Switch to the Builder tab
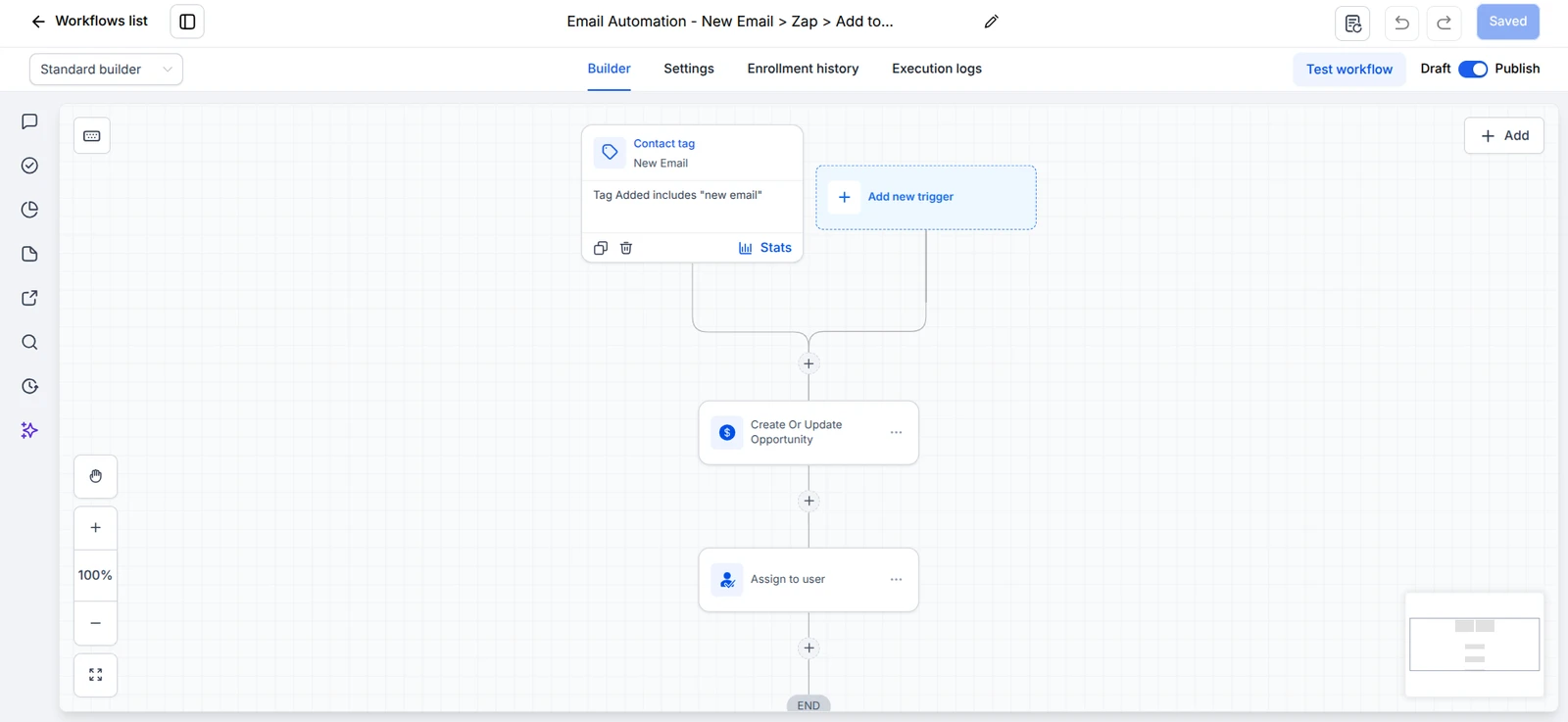1568x722 pixels. click(x=609, y=69)
